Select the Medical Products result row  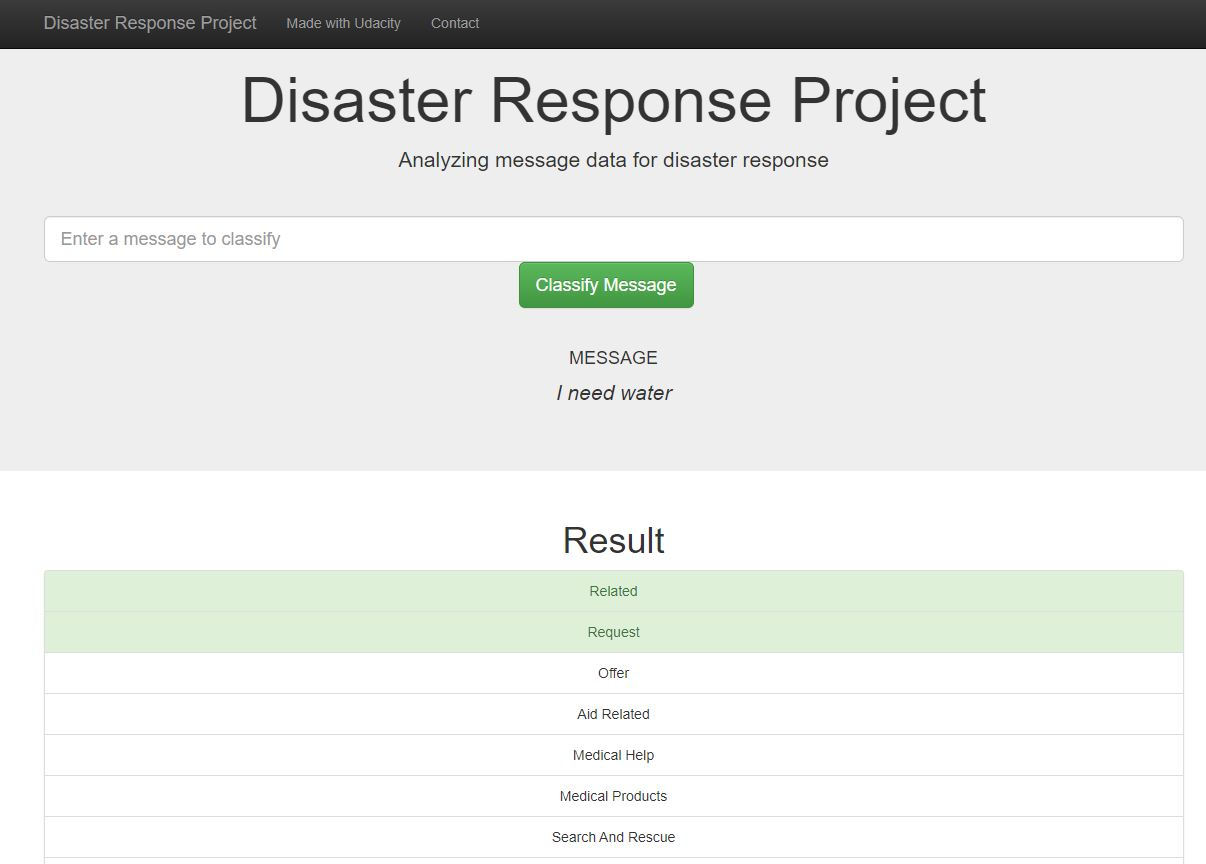point(613,796)
